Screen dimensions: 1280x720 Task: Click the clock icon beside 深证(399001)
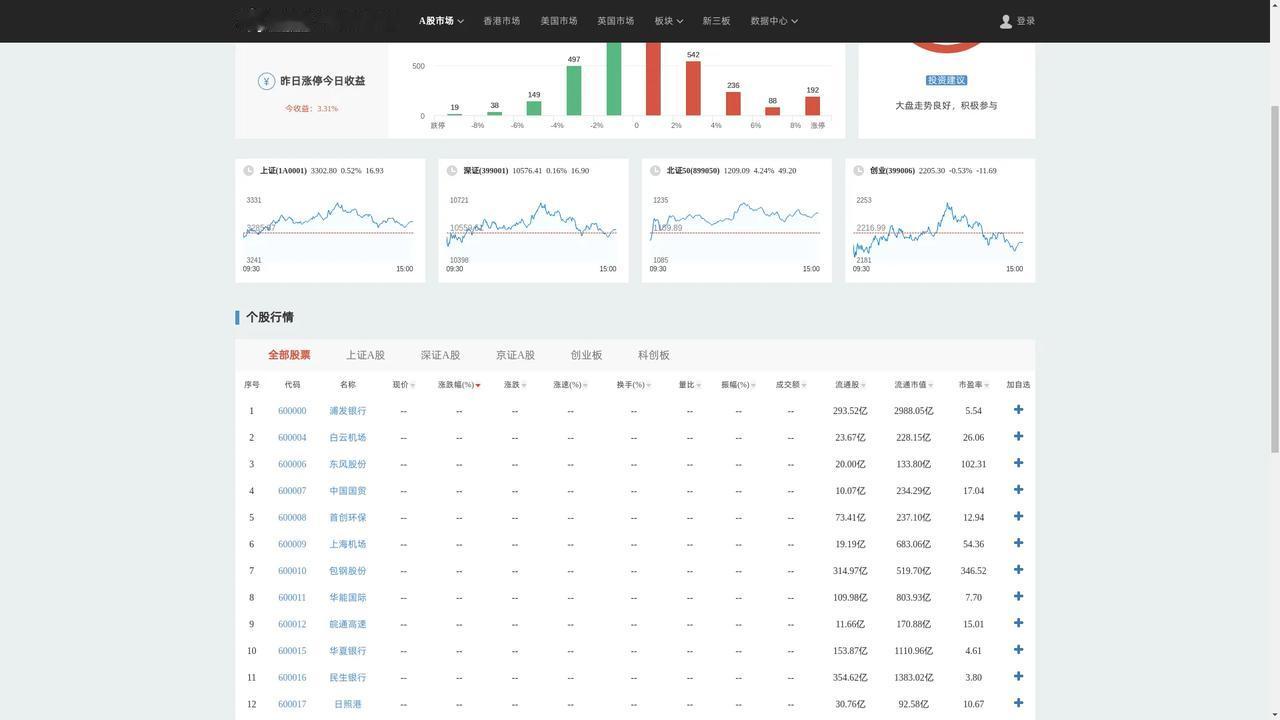click(x=452, y=171)
